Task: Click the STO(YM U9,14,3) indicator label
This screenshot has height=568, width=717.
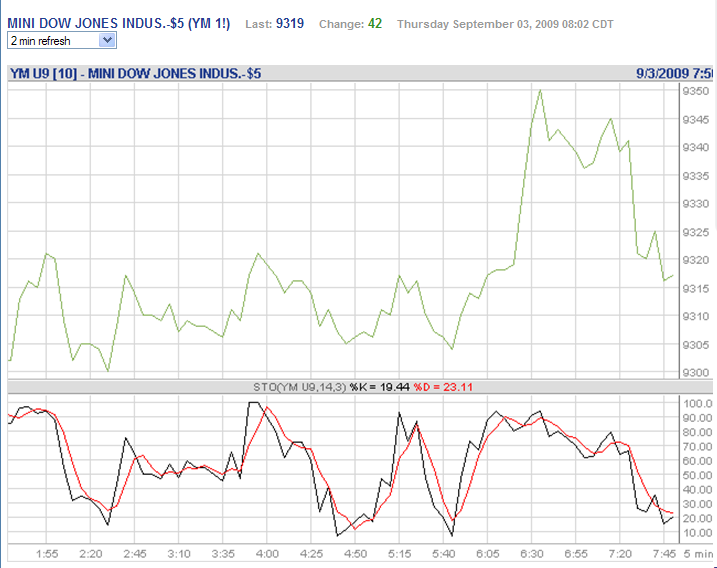Action: coord(300,387)
